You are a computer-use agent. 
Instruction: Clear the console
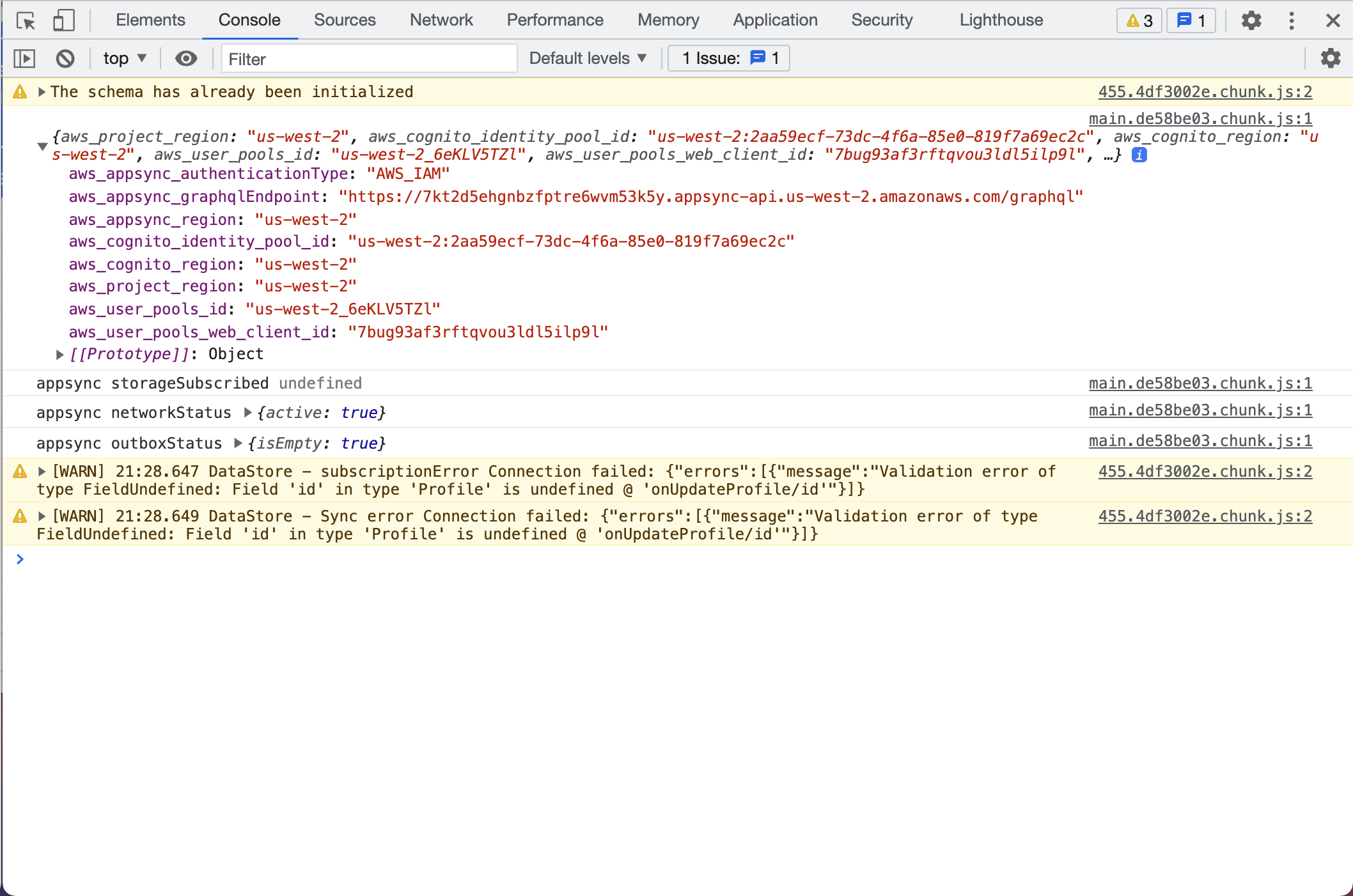[x=65, y=58]
